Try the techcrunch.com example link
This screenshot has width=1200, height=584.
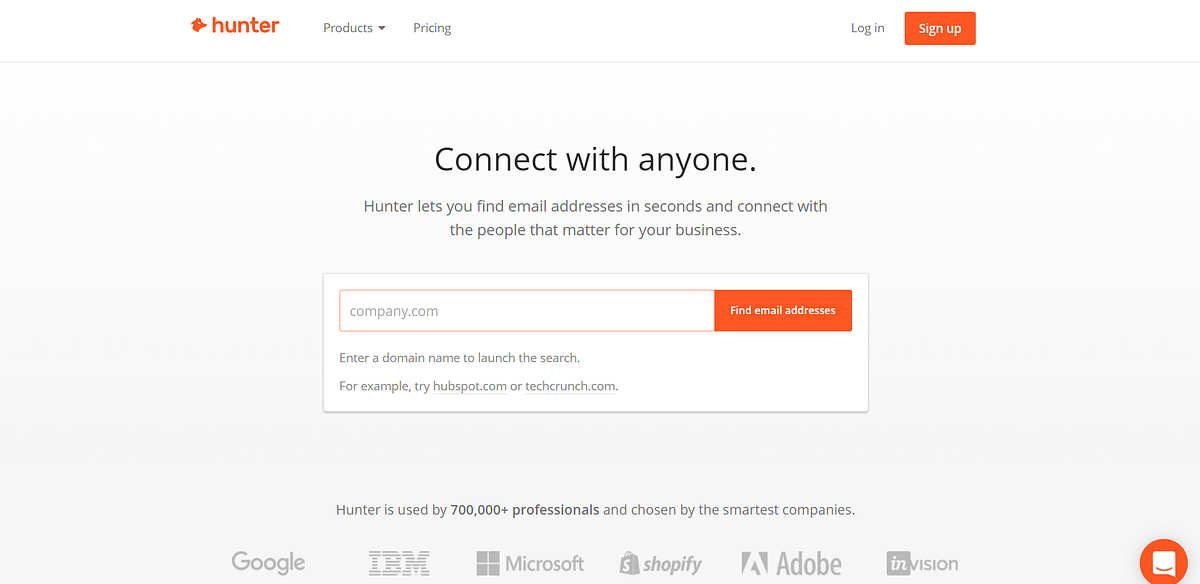pyautogui.click(x=571, y=386)
